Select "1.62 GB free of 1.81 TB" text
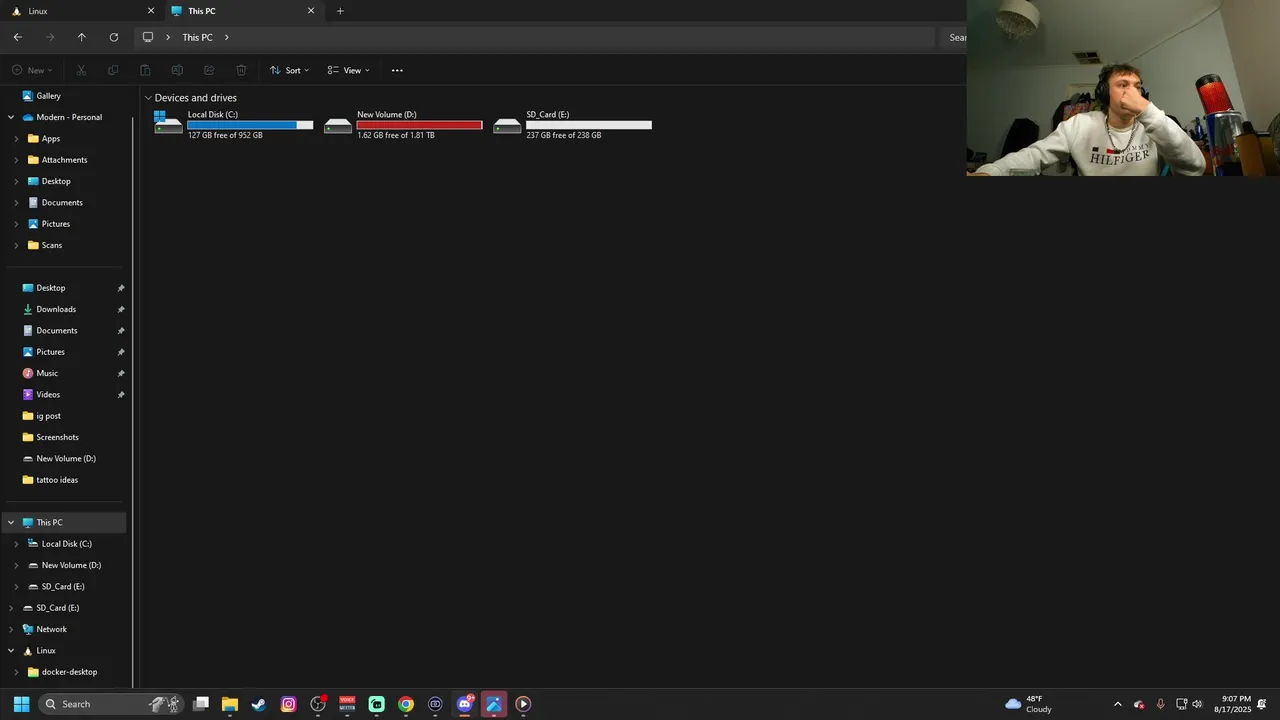 (396, 135)
